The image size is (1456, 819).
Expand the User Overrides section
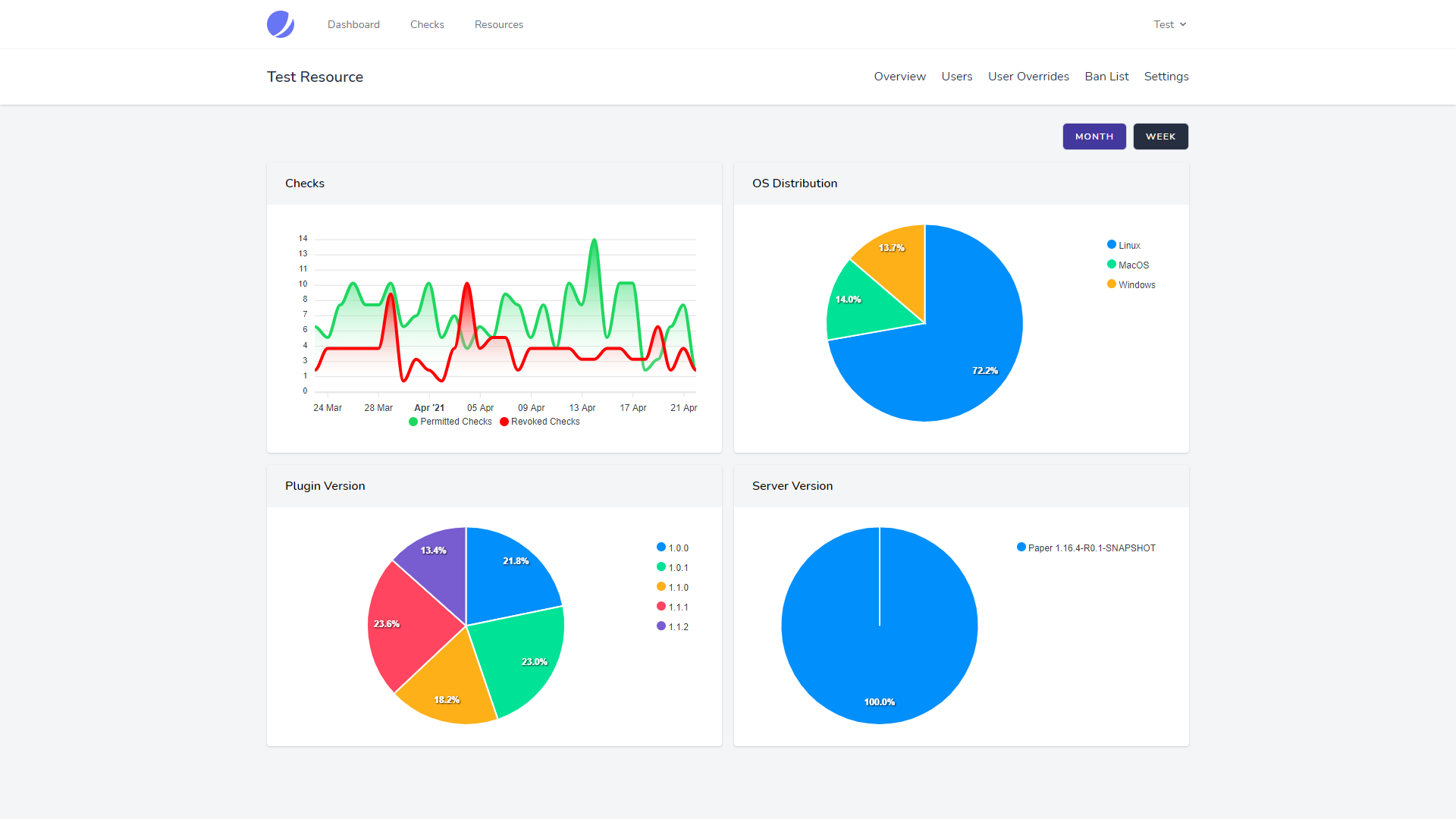click(1029, 77)
